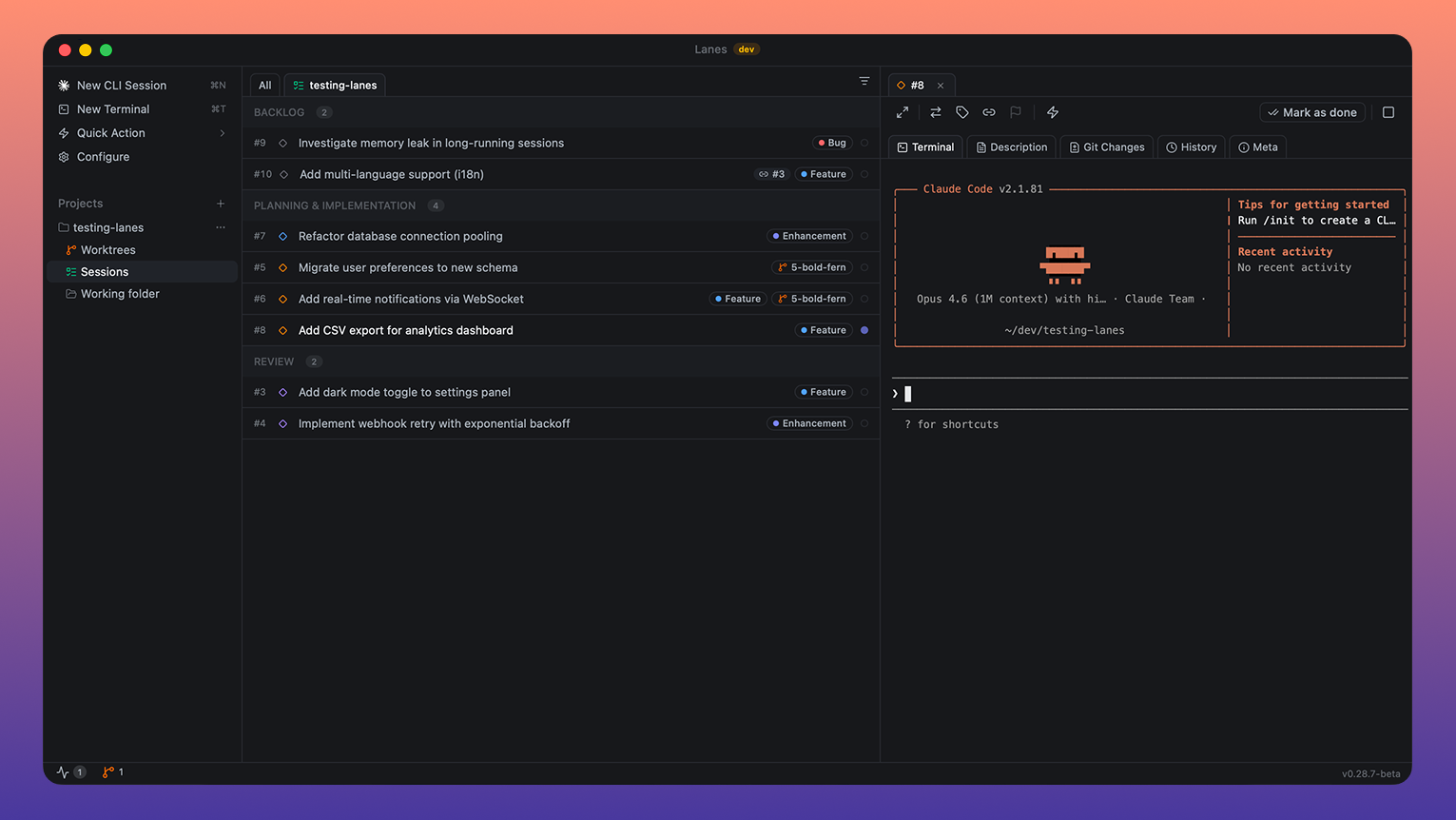Click the state diamond icon of session #7
1456x820 pixels.
[x=282, y=236]
